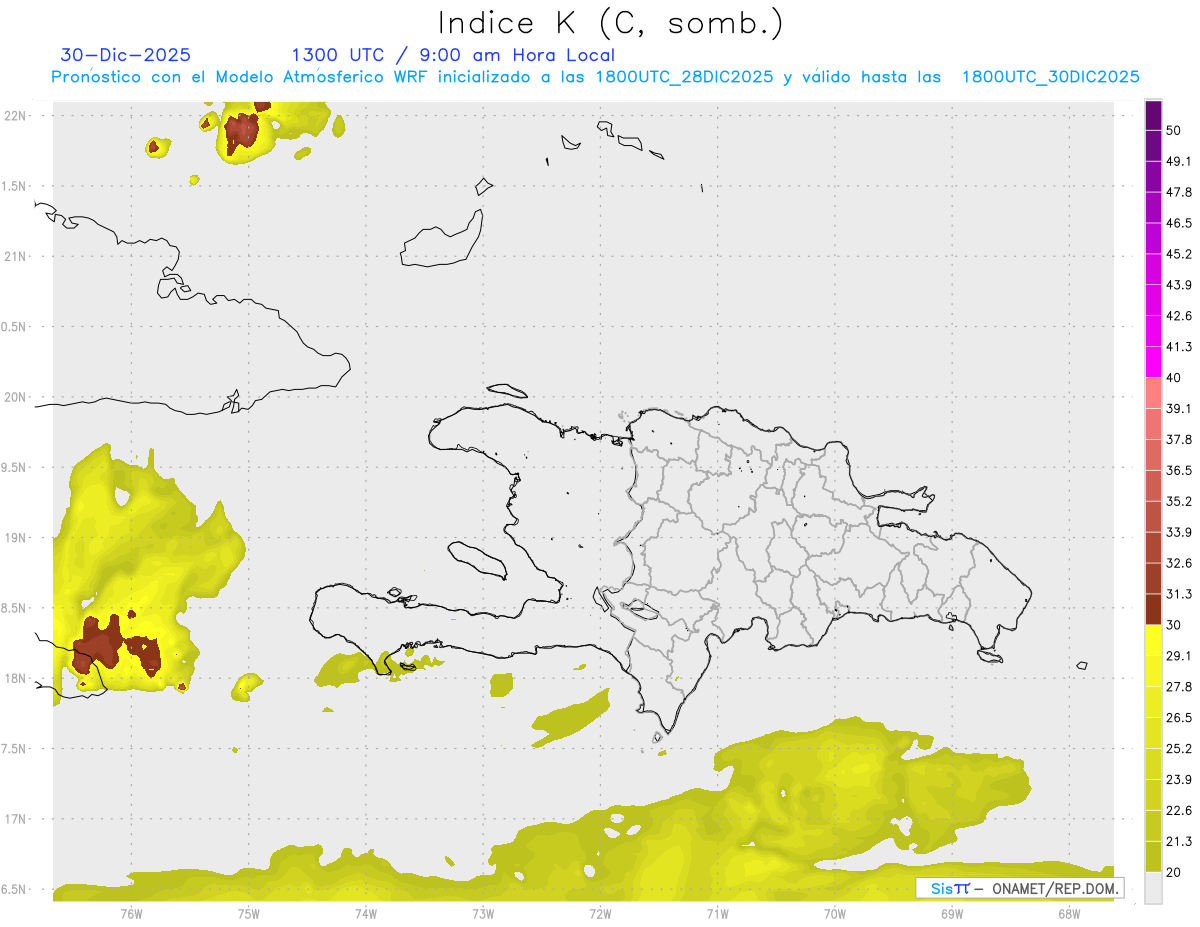This screenshot has height=927, width=1200.
Task: Pick the dark brown swatch between 30 and 31.3
Action: (1153, 609)
